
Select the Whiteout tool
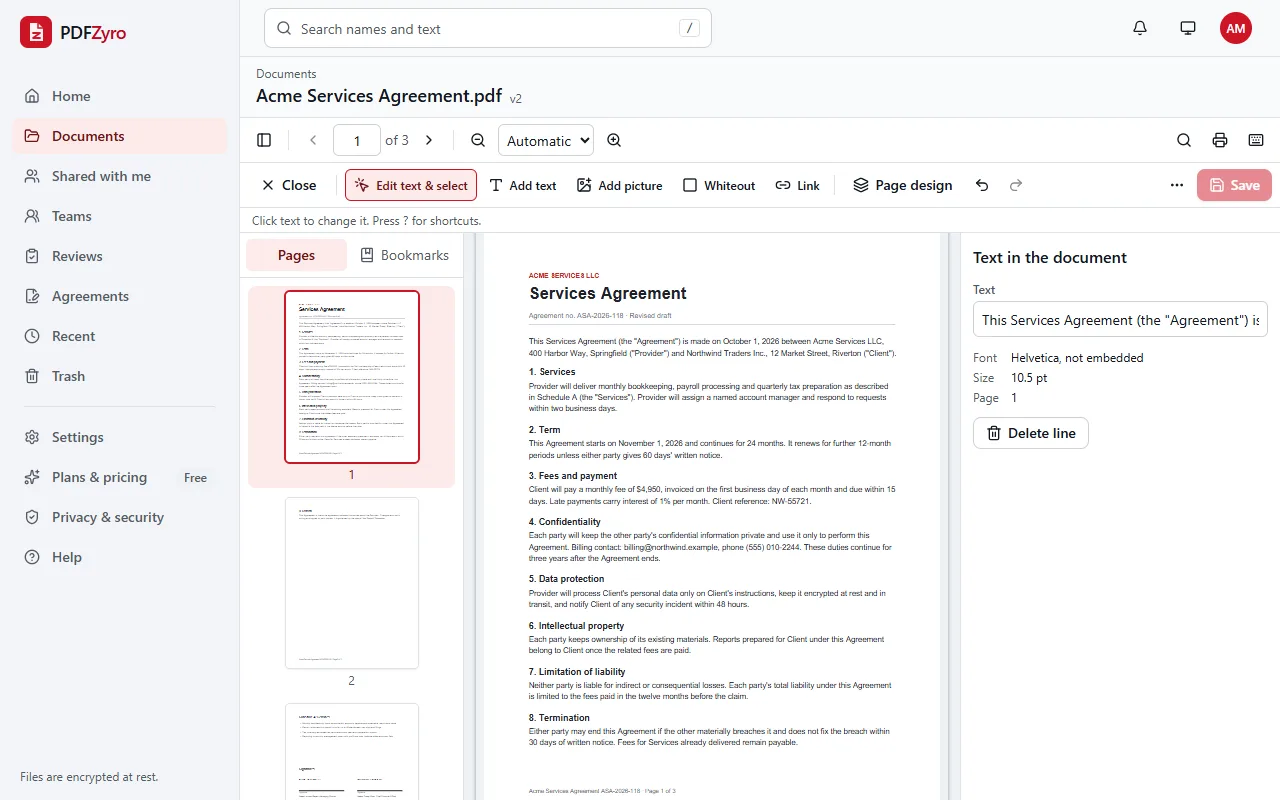(719, 185)
